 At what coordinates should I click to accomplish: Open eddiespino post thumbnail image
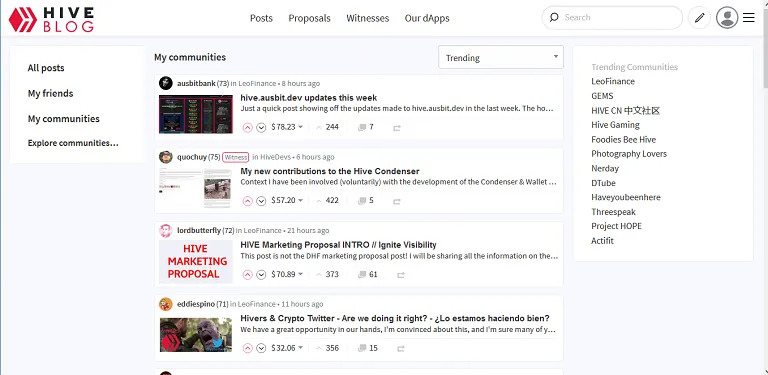coord(196,335)
